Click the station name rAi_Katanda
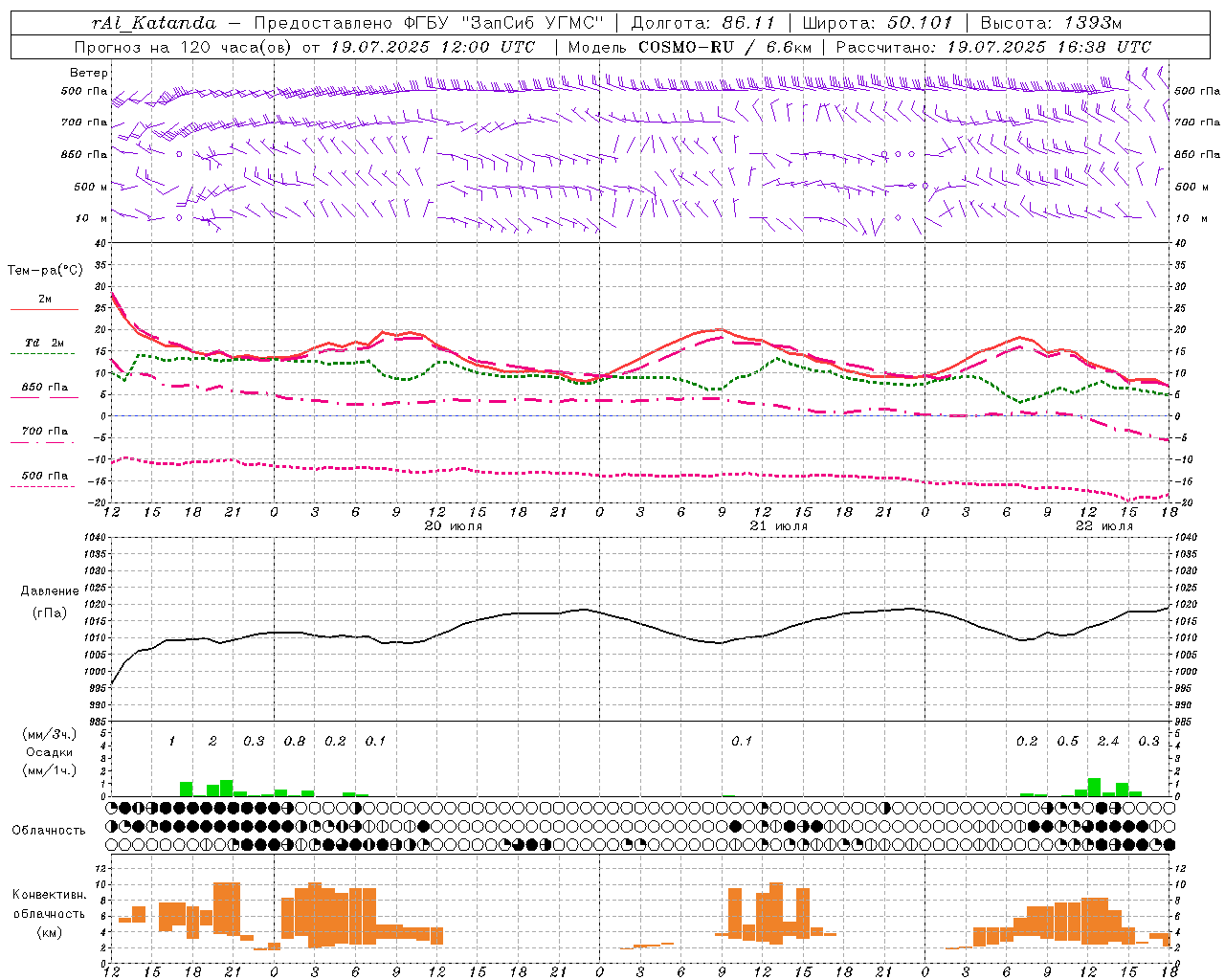This screenshot has height=980, width=1225. point(154,22)
